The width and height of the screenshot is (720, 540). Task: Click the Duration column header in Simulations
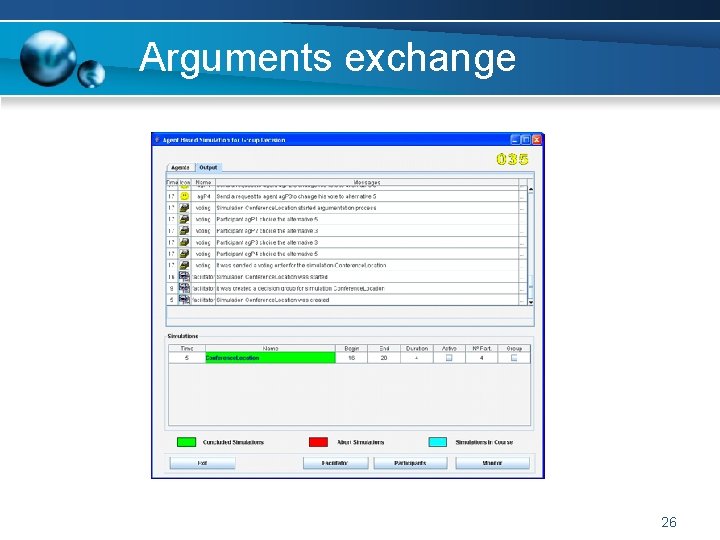pos(416,349)
